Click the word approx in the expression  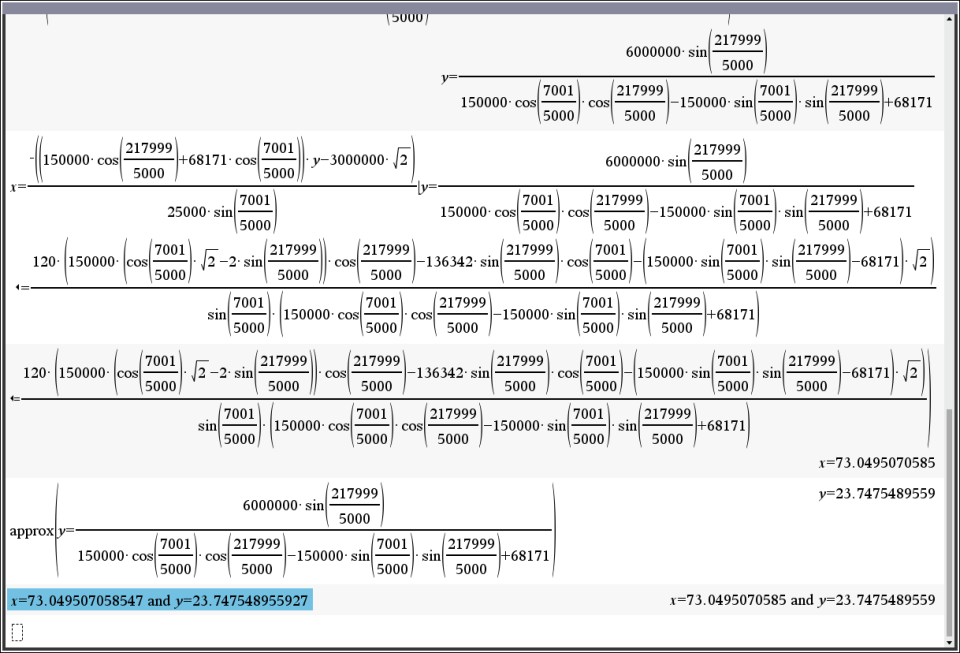tap(31, 530)
